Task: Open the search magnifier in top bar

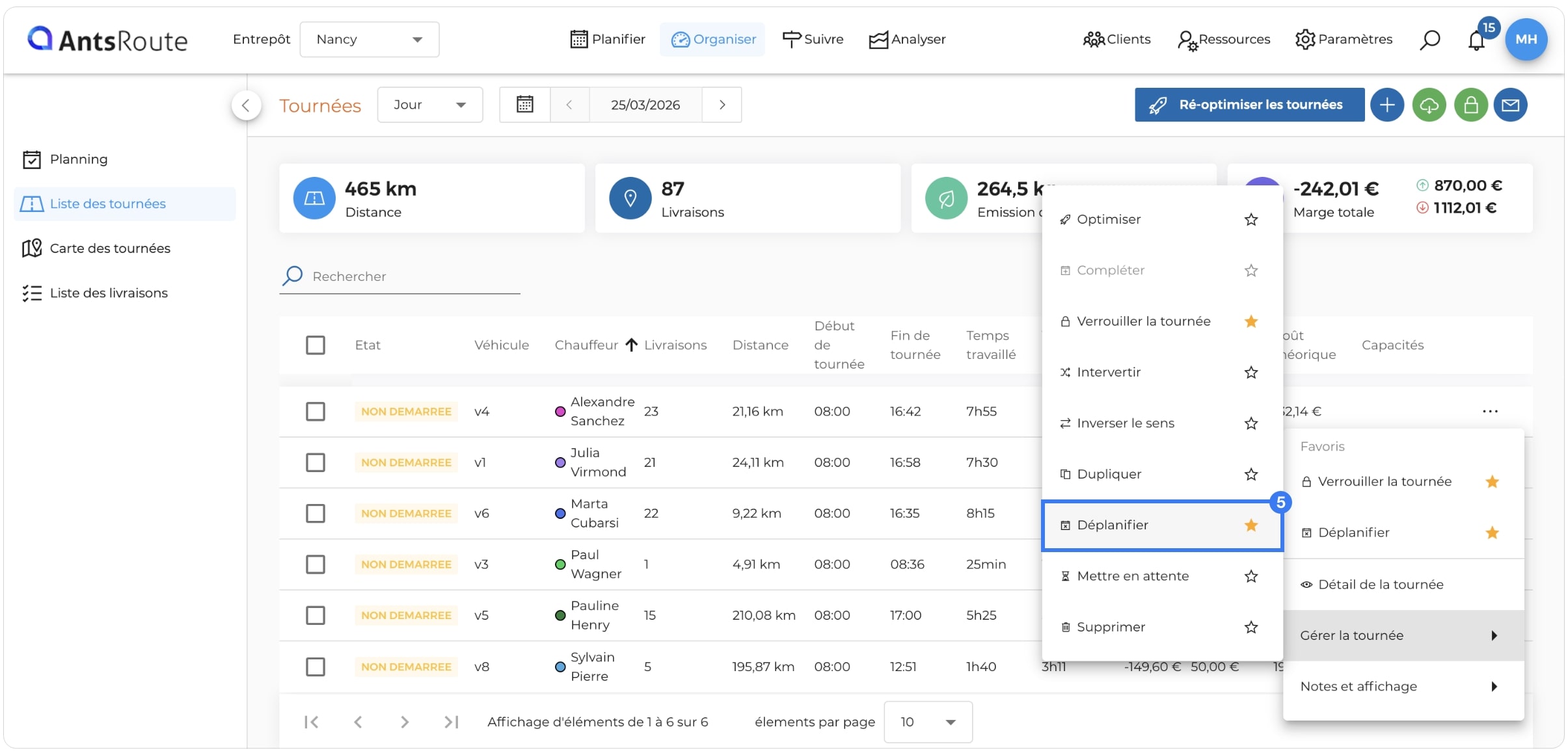Action: coord(1429,40)
